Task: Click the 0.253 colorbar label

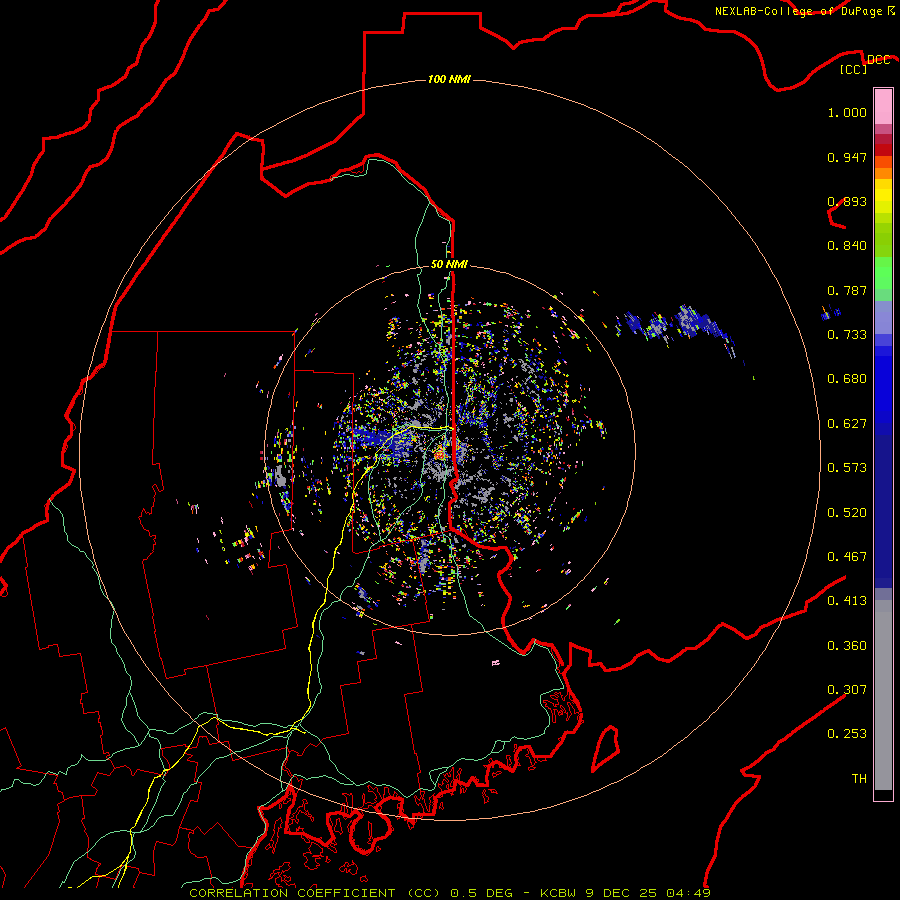Action: [x=847, y=734]
